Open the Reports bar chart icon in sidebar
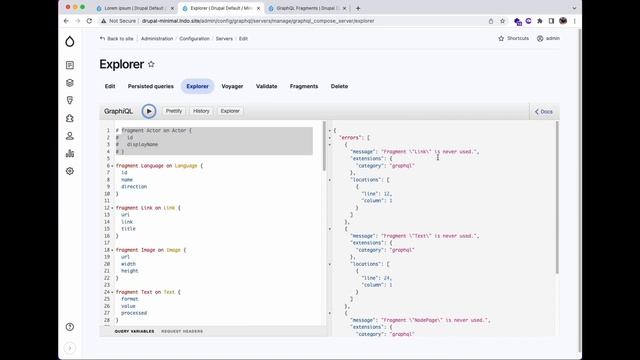 tap(70, 153)
